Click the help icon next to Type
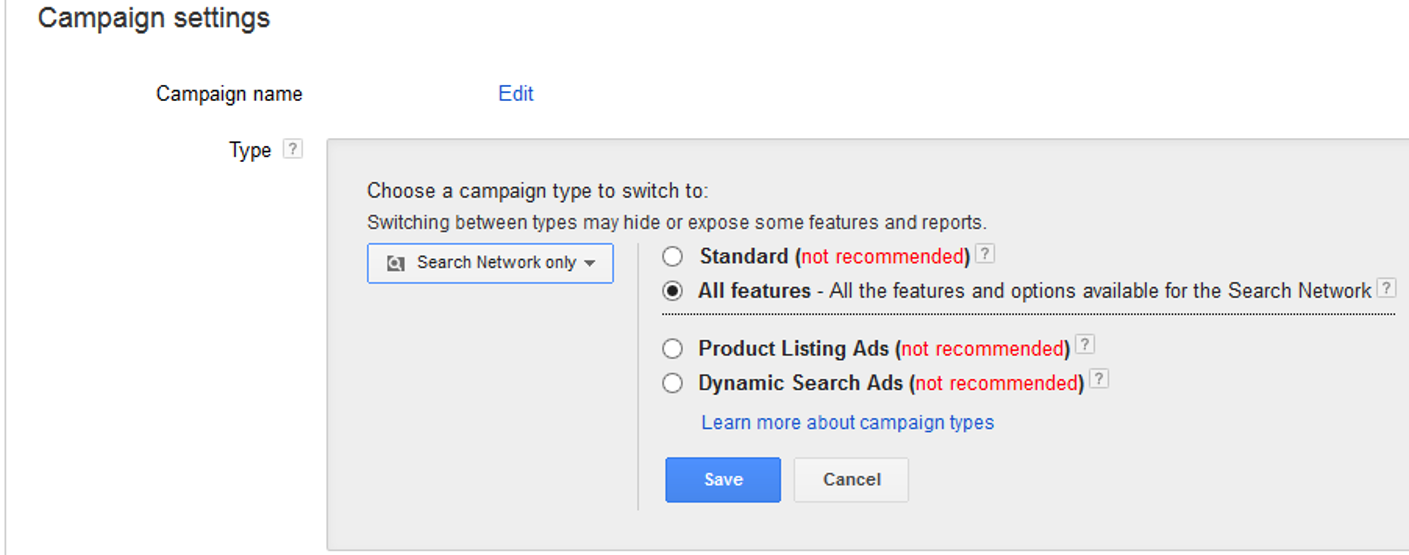The height and width of the screenshot is (555, 1409). coord(292,149)
